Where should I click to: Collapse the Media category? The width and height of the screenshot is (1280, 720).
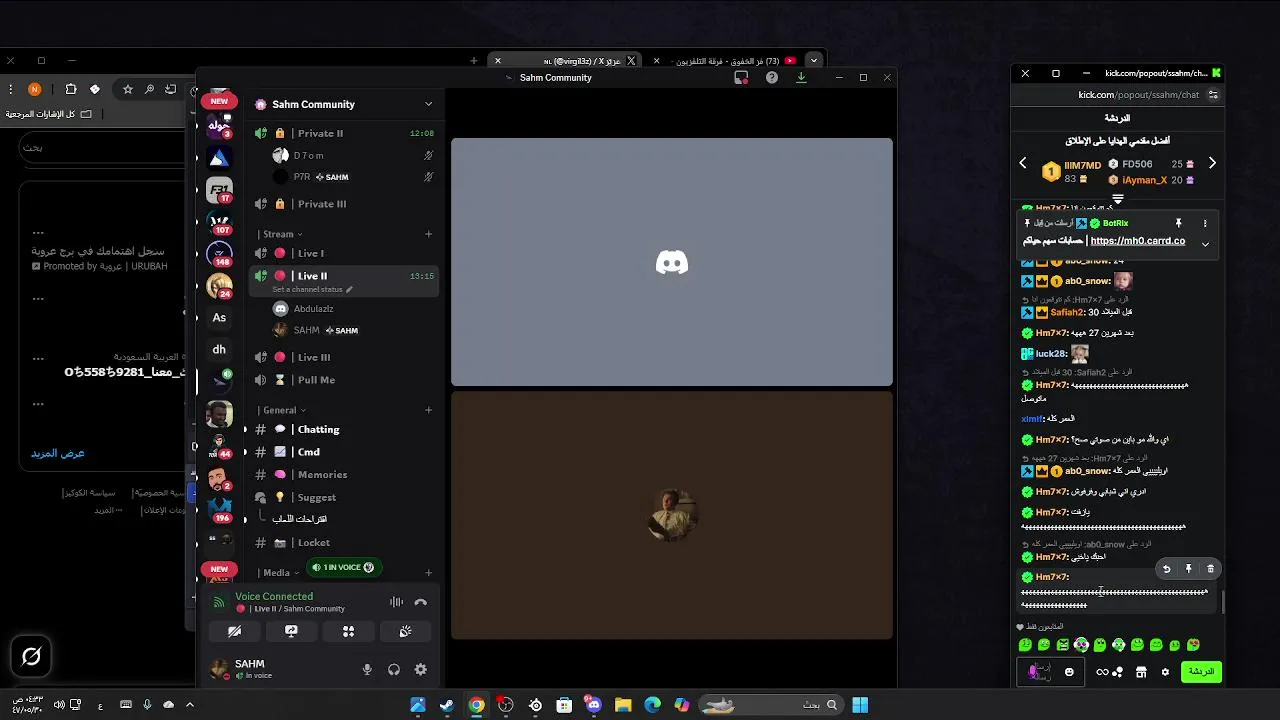(279, 573)
